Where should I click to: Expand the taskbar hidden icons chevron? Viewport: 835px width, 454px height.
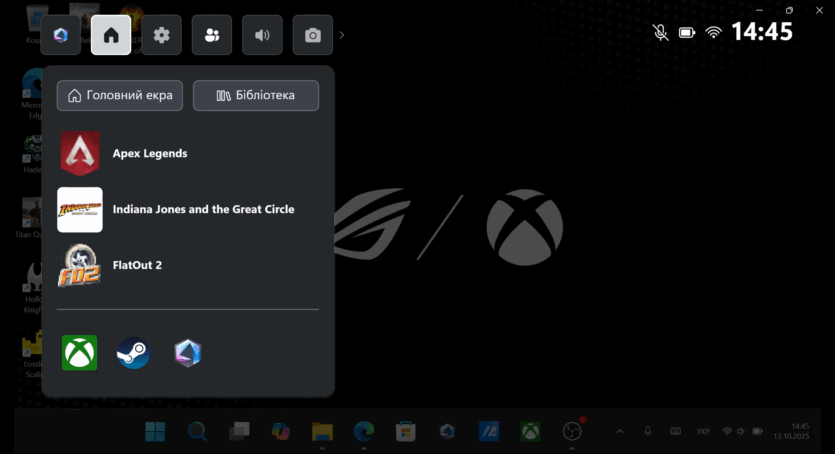coord(619,431)
